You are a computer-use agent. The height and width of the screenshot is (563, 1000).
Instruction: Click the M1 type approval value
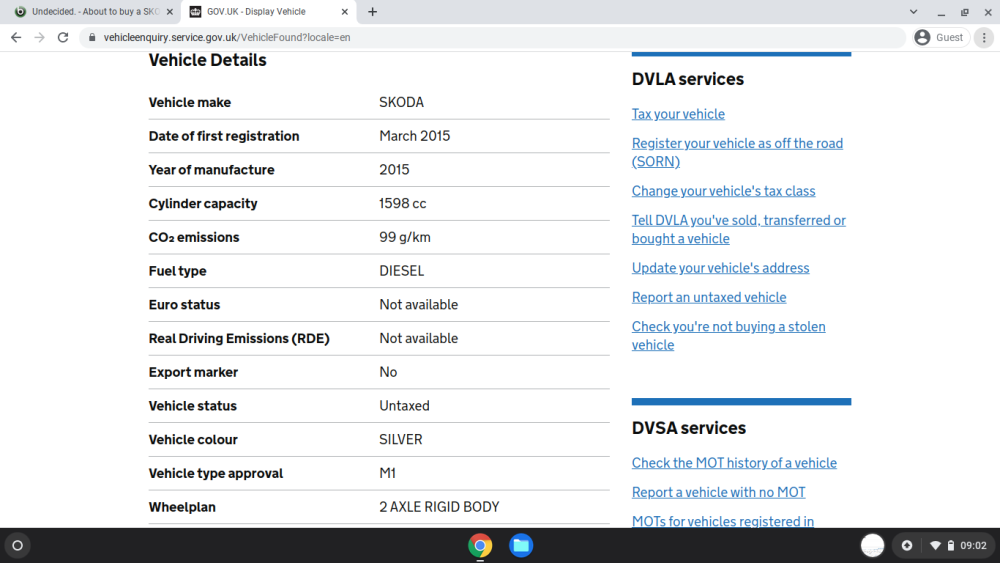(387, 474)
